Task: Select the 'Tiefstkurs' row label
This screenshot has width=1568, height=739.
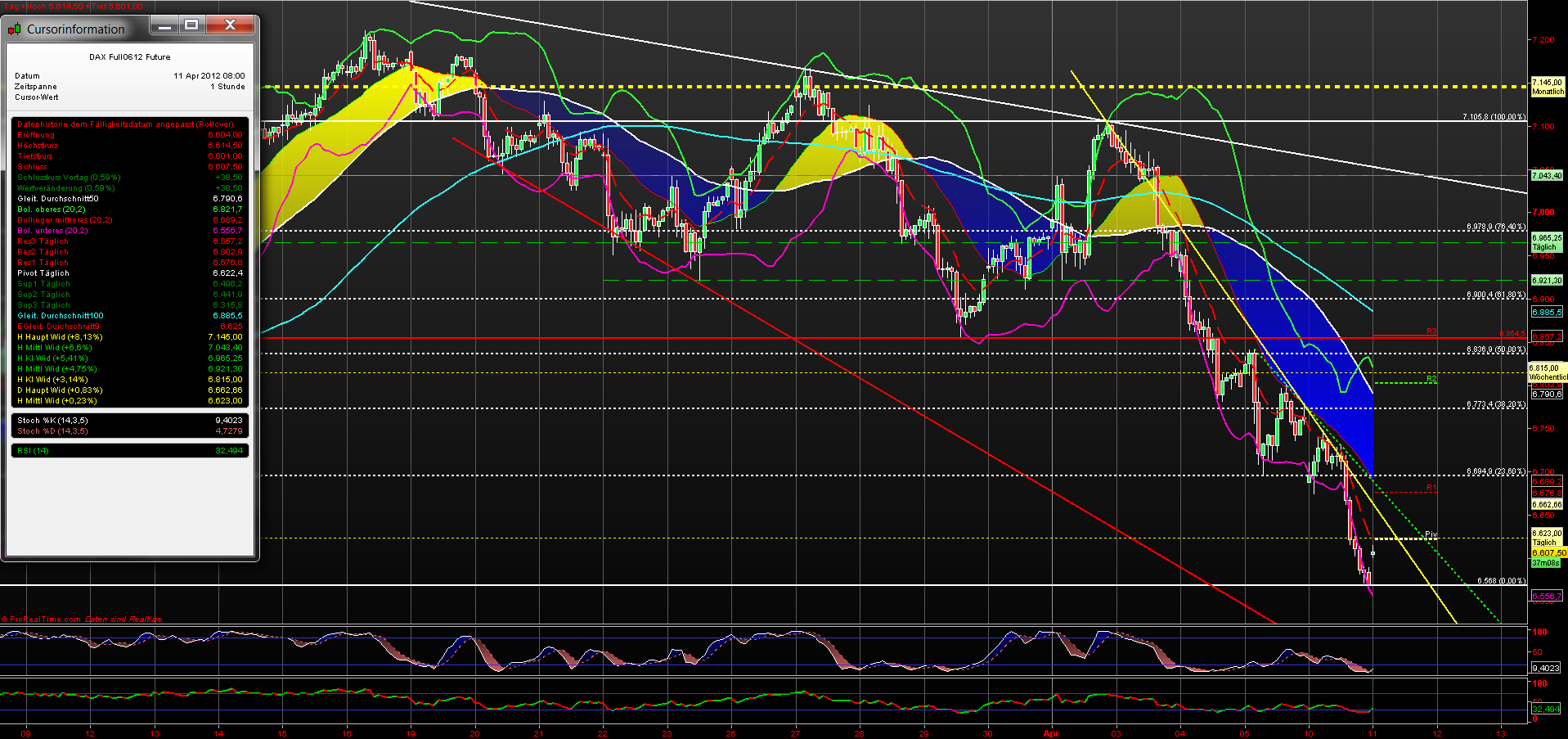Action: 35,156
